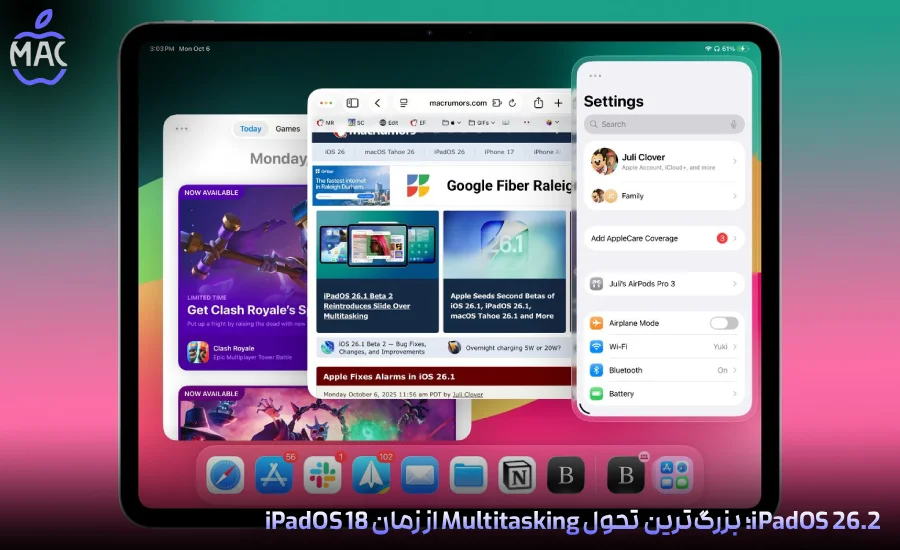Image resolution: width=900 pixels, height=550 pixels.
Task: Open App Store dock icon with 56 badge
Action: [x=274, y=475]
